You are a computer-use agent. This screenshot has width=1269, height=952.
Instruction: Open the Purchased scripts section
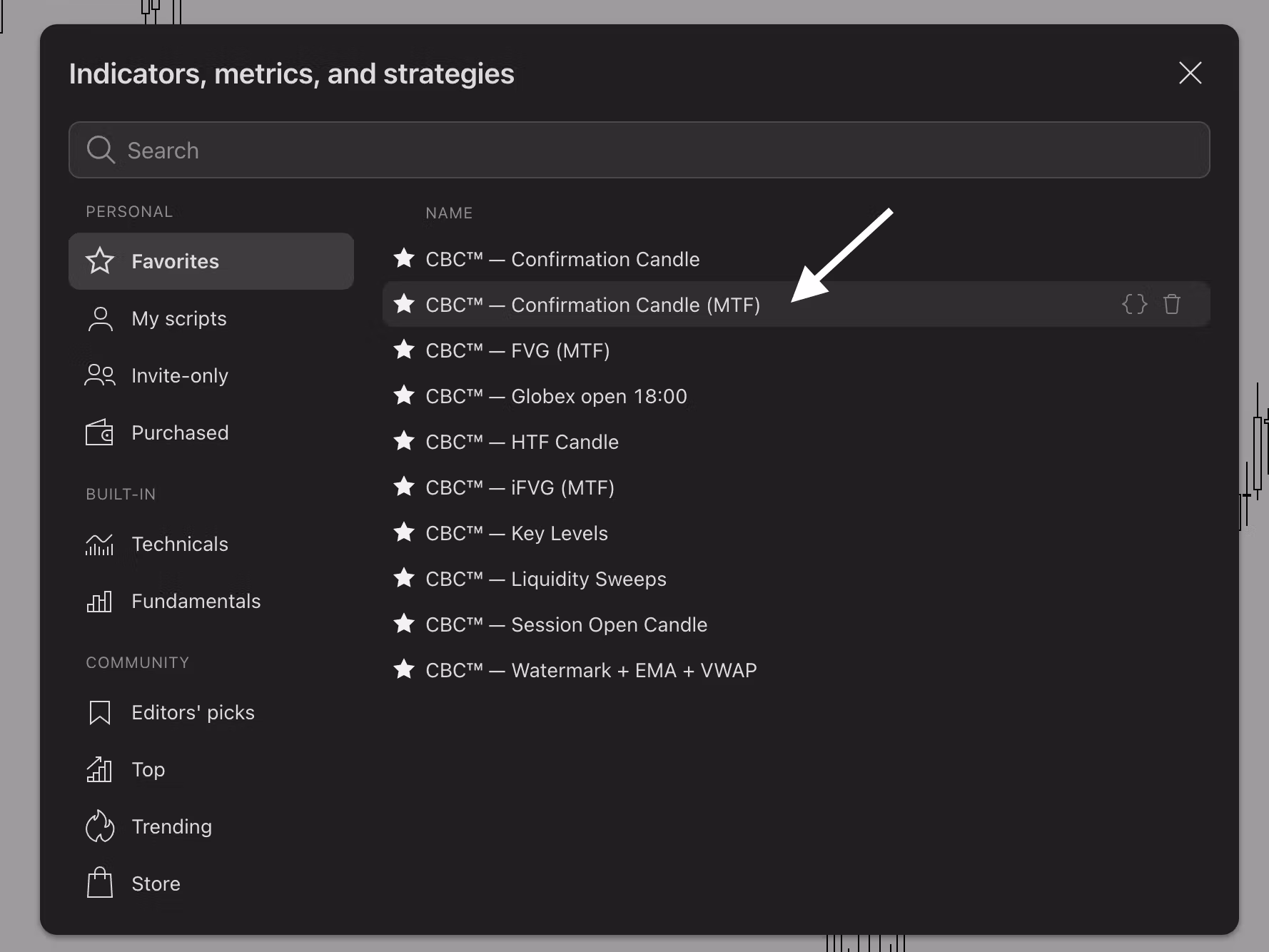point(179,432)
